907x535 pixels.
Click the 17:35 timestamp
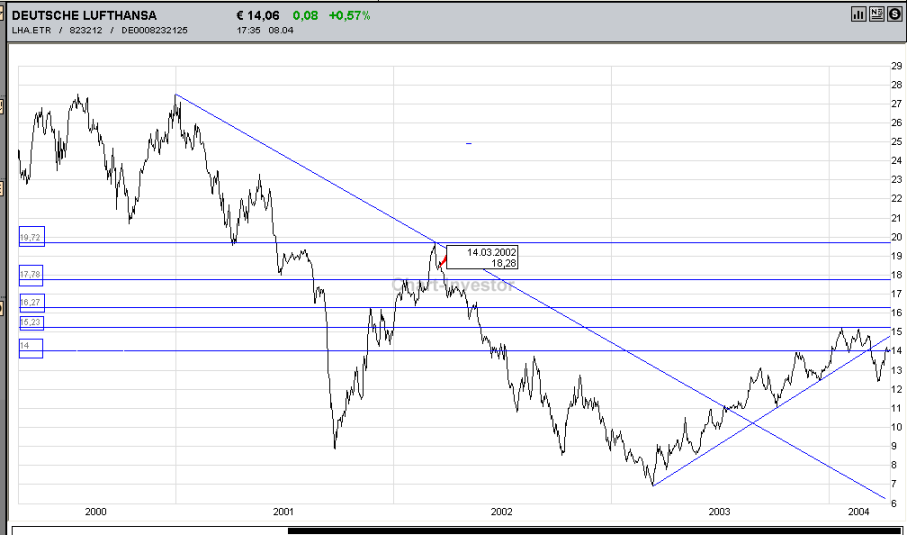(248, 30)
